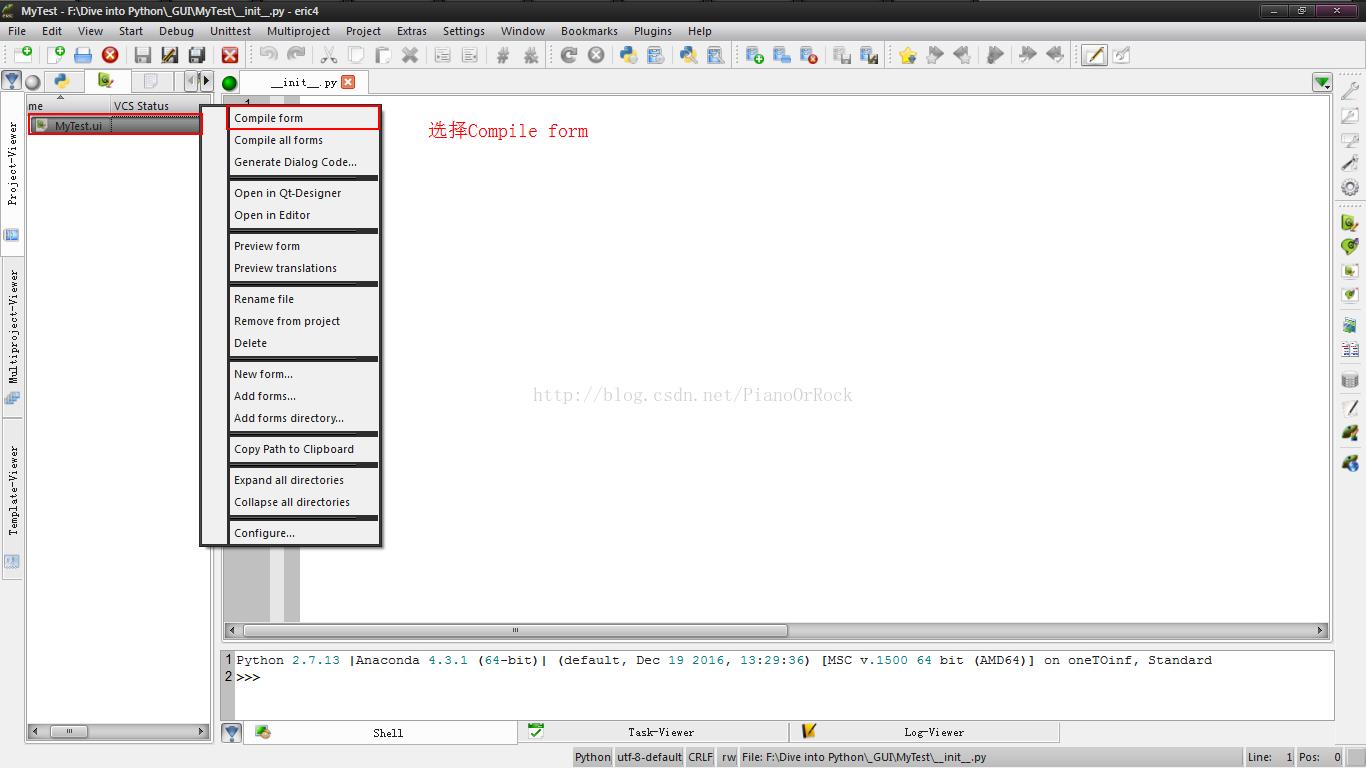
Task: Close the __init__.py editor tab
Action: tap(348, 82)
